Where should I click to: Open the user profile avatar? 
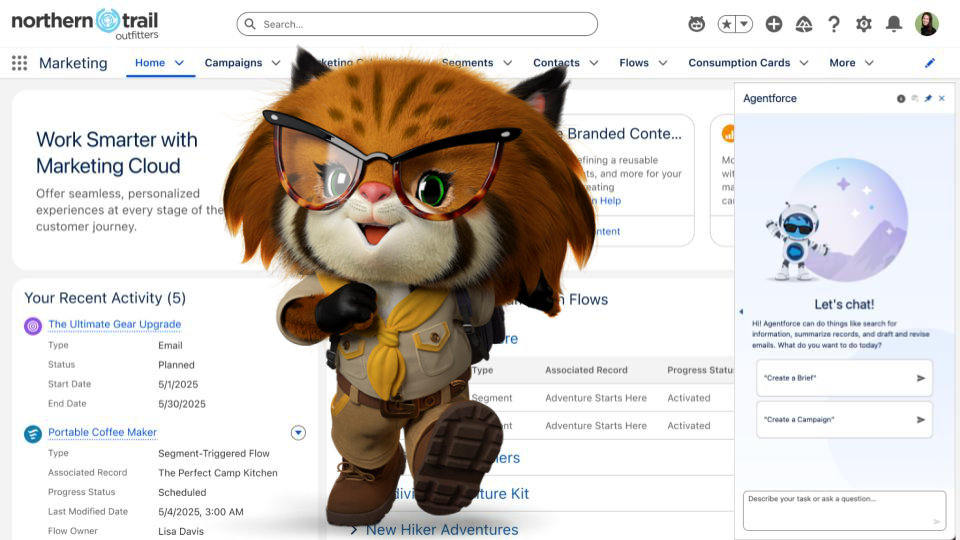(x=927, y=24)
